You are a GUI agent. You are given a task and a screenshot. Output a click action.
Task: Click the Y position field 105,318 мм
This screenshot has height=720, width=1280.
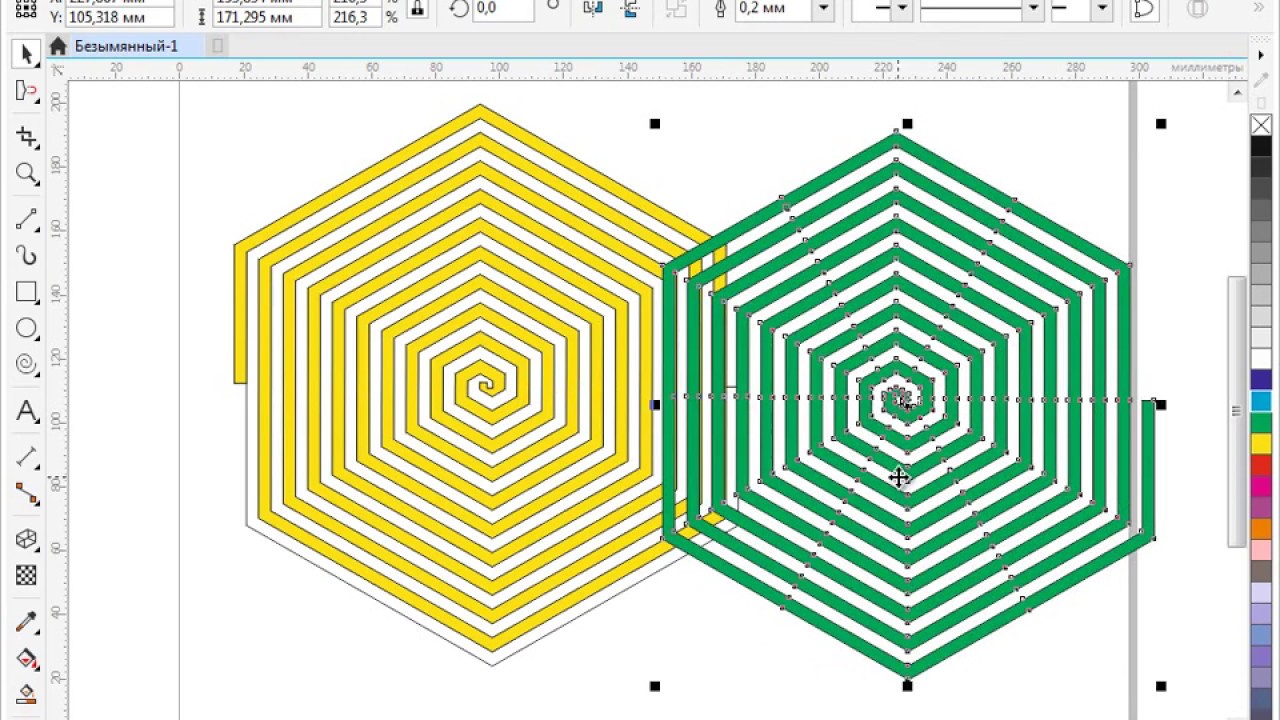(120, 17)
